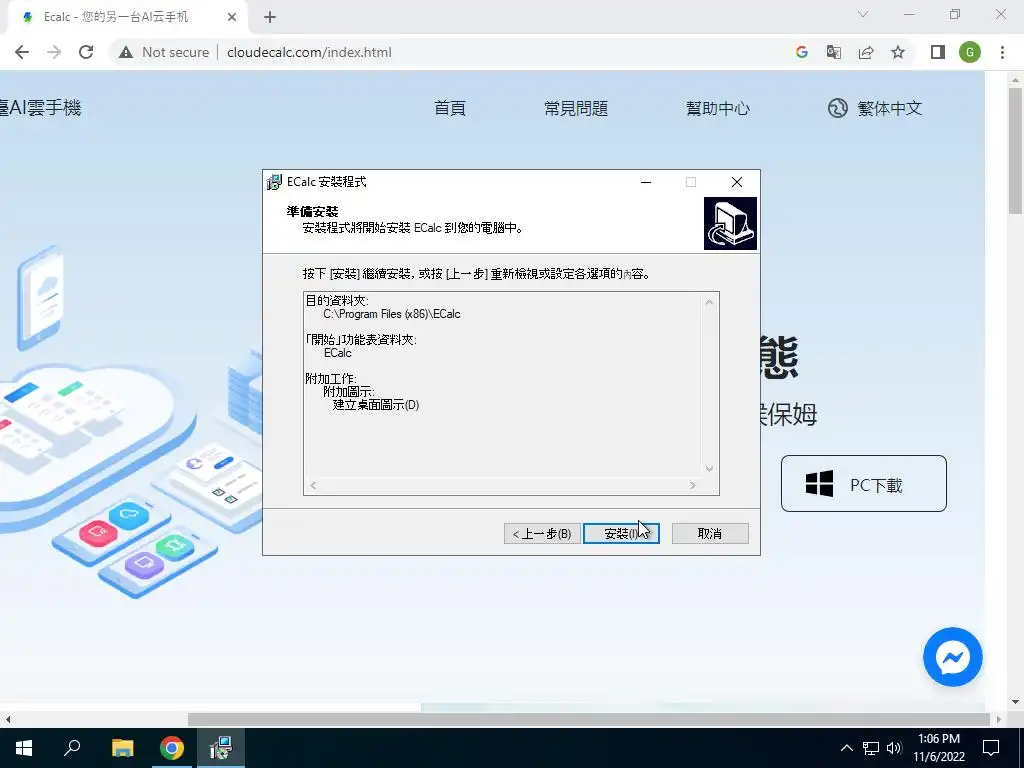Click the globe language icon
The width and height of the screenshot is (1024, 768).
838,108
